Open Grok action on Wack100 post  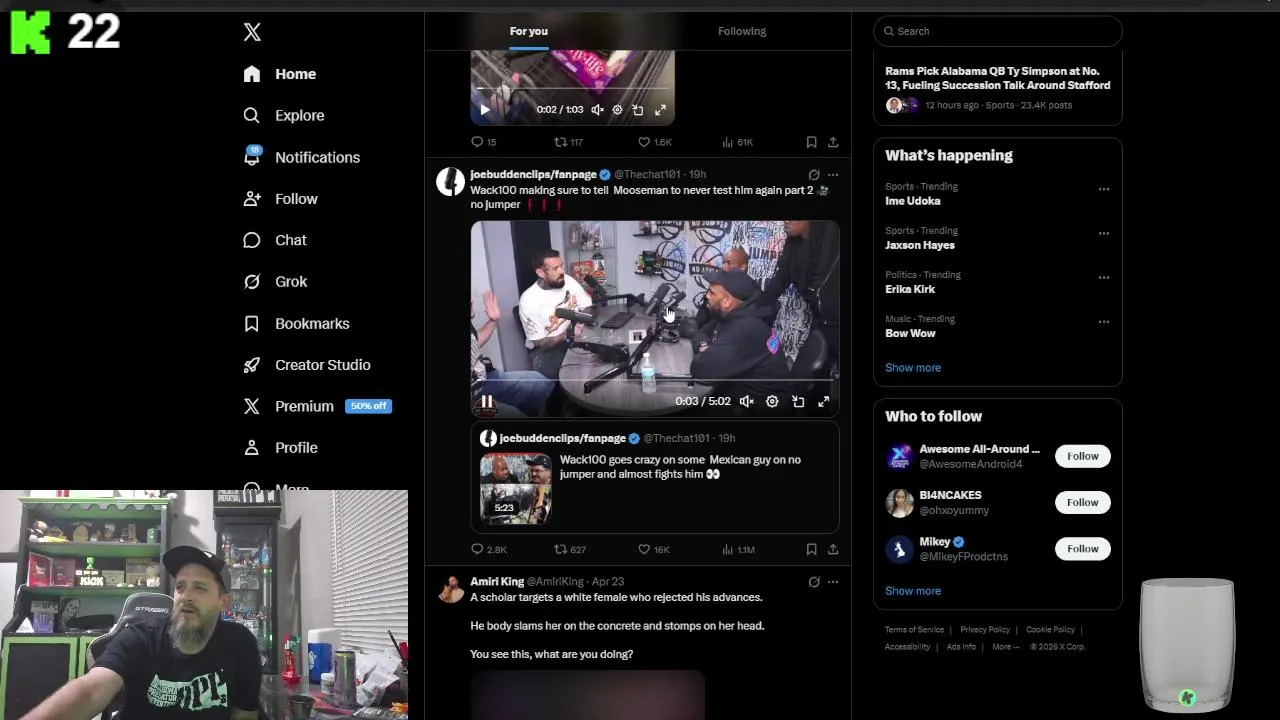coord(814,174)
